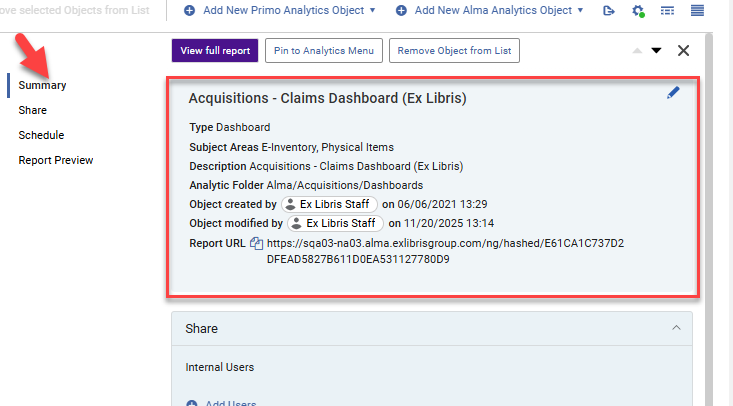Click Subject Areas value E-Inventory, Physical Items
Screen dimensions: 733x406
pos(327,147)
